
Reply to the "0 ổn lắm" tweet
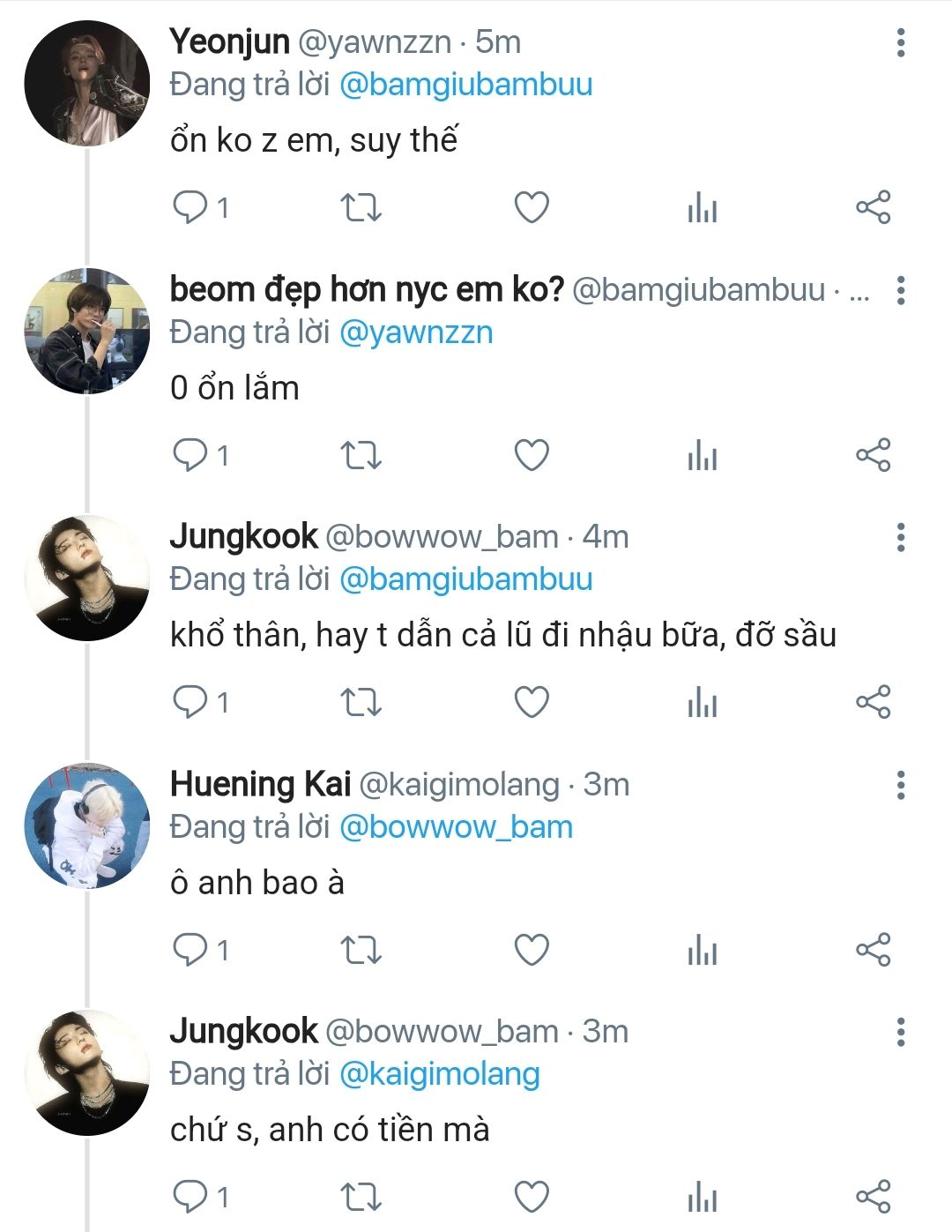(x=190, y=456)
